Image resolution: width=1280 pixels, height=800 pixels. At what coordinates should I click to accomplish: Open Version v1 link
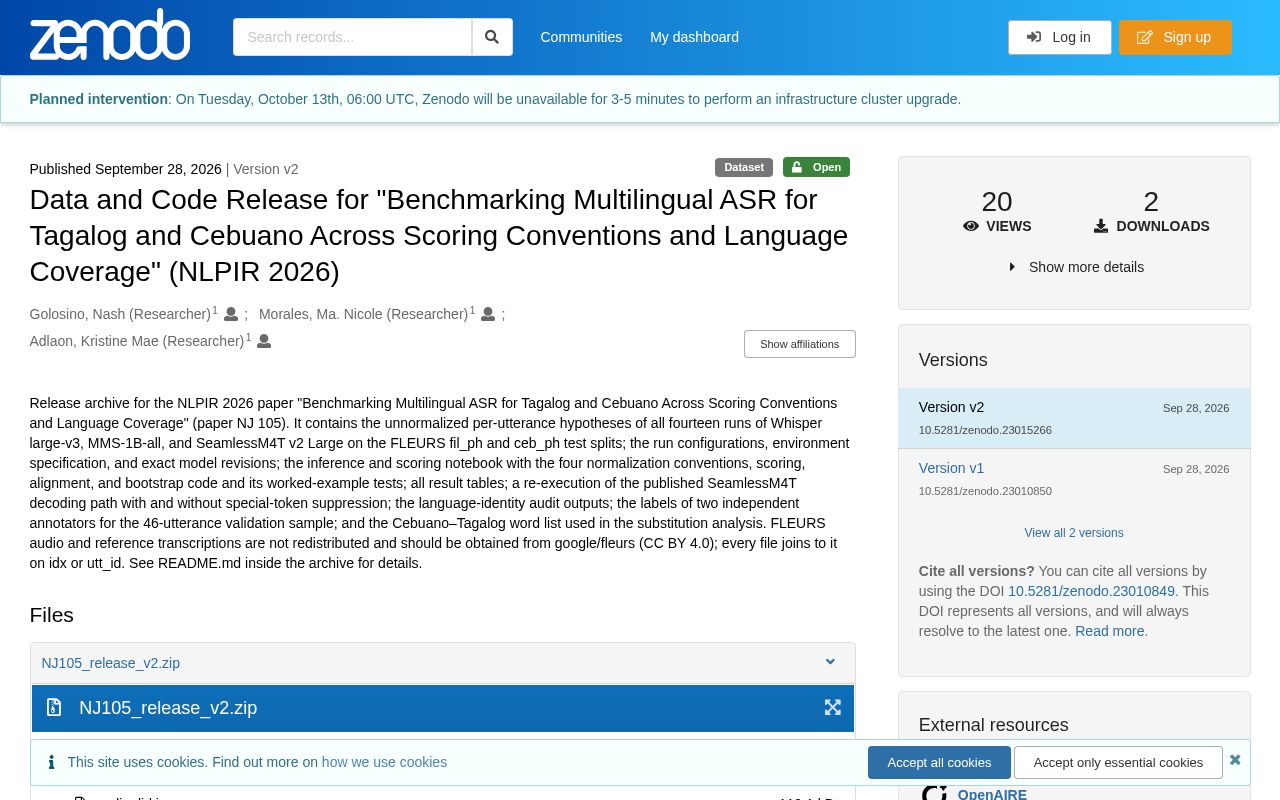pyautogui.click(x=951, y=468)
